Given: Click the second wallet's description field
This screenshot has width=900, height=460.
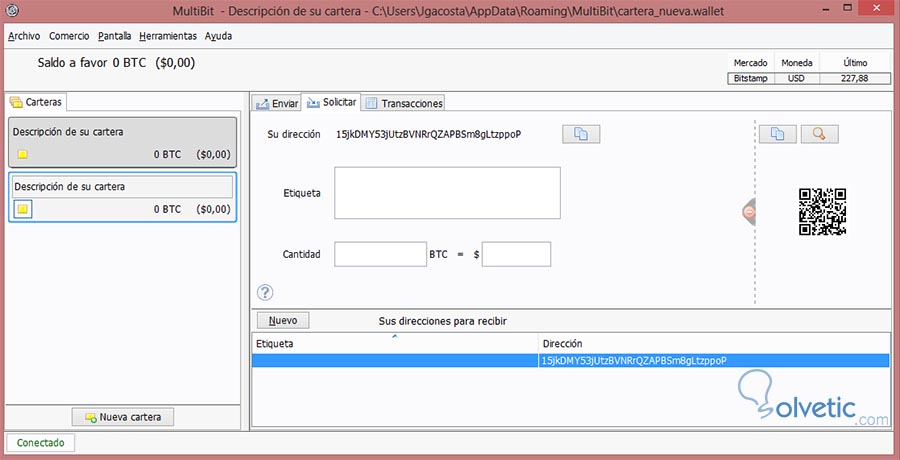Looking at the screenshot, I should (123, 187).
